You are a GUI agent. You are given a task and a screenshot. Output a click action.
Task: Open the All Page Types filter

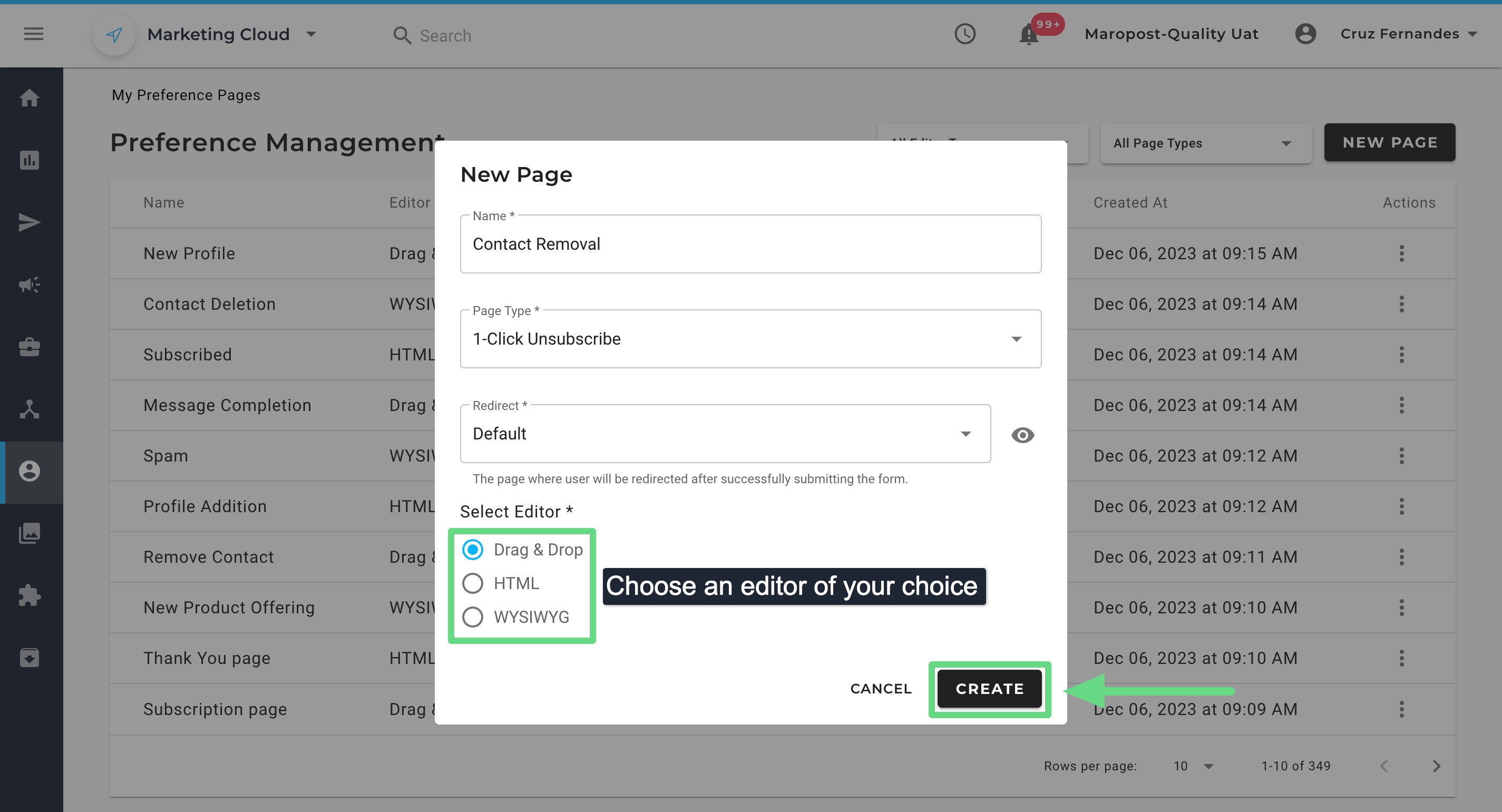pyautogui.click(x=1205, y=143)
